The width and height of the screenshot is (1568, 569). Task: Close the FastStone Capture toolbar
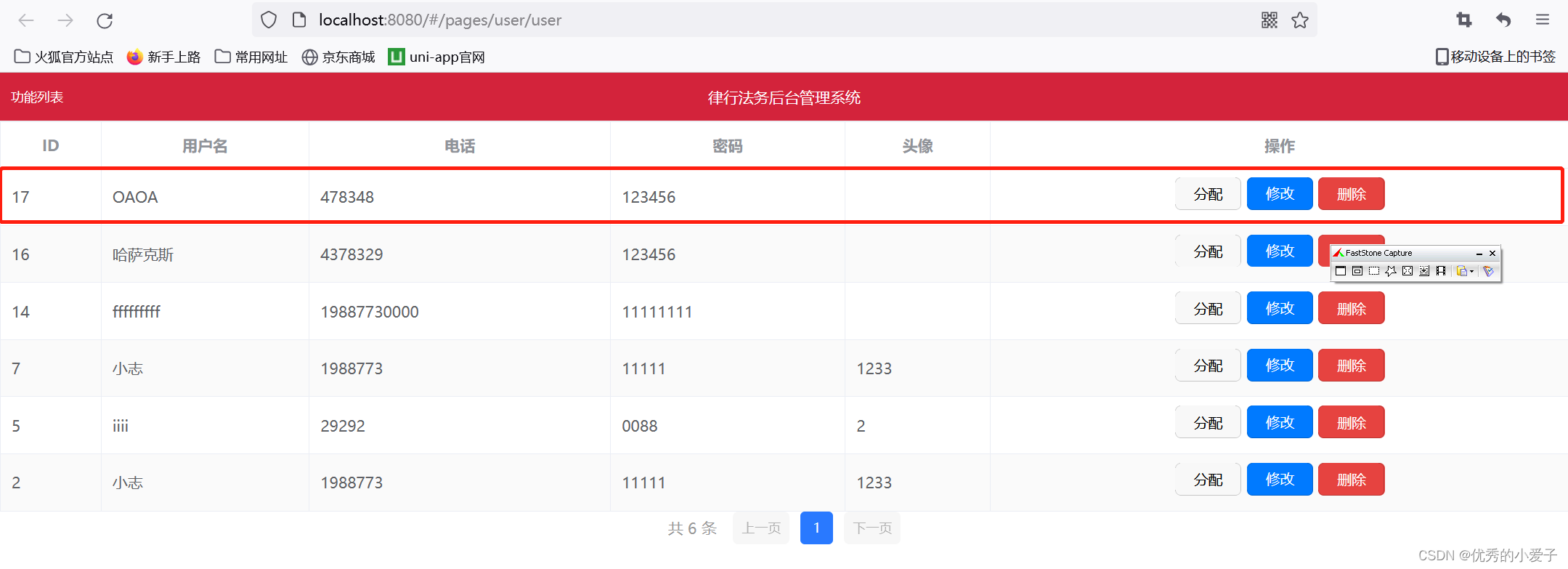(1492, 254)
